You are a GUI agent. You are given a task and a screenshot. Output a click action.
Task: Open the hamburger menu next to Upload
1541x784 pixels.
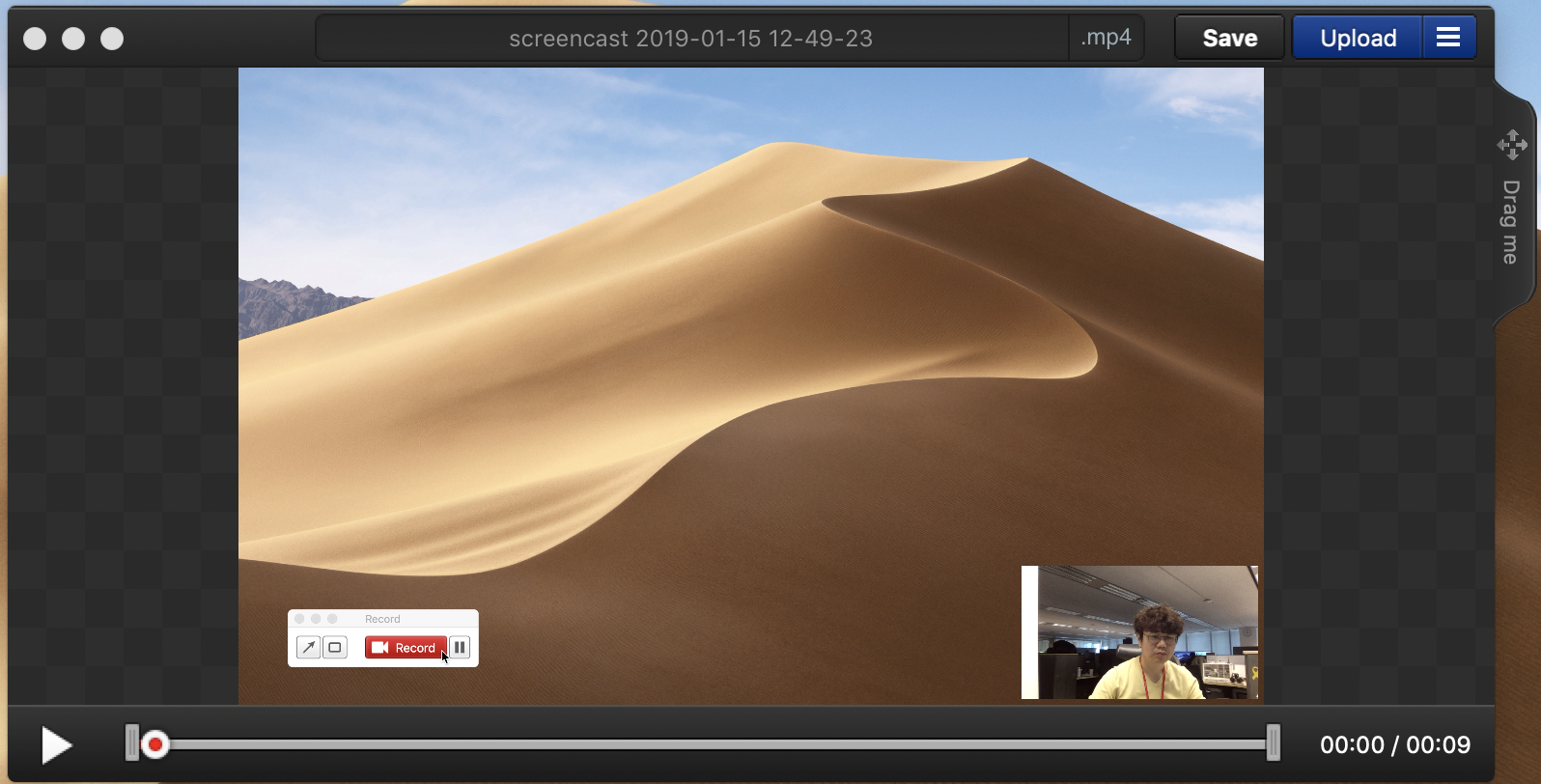(x=1448, y=38)
